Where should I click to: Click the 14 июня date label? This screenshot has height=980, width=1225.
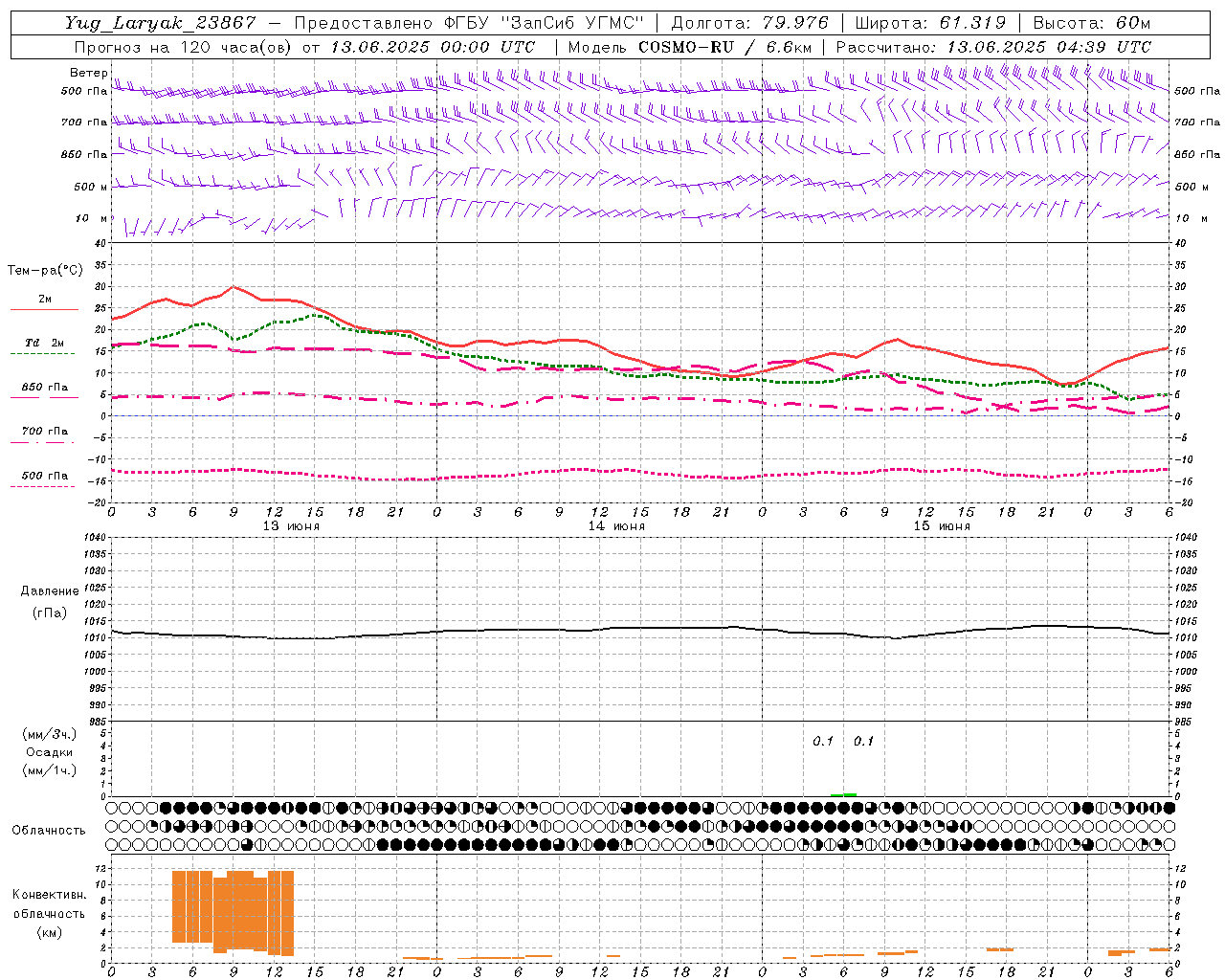point(616,526)
